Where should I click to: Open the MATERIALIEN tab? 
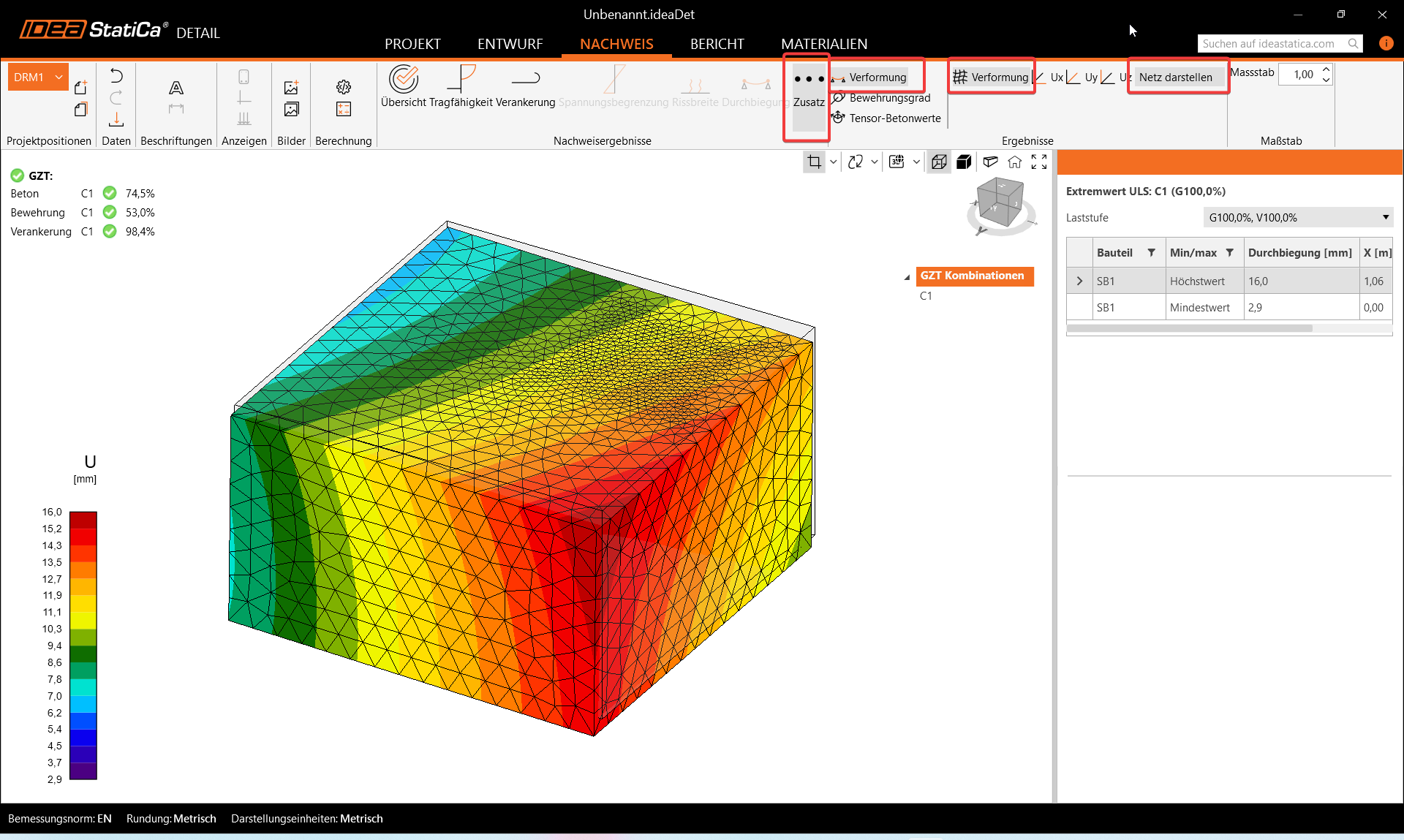[x=824, y=44]
